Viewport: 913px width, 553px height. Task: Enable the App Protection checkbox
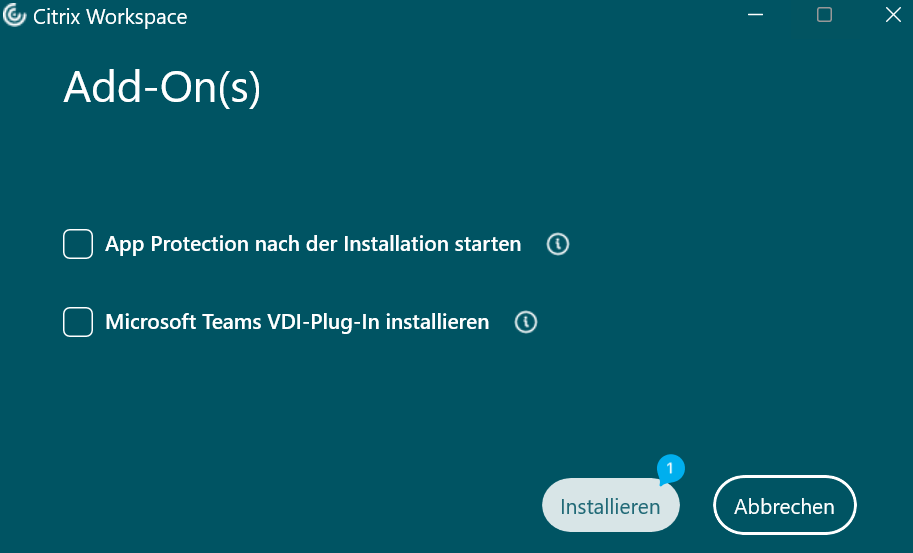(x=78, y=244)
